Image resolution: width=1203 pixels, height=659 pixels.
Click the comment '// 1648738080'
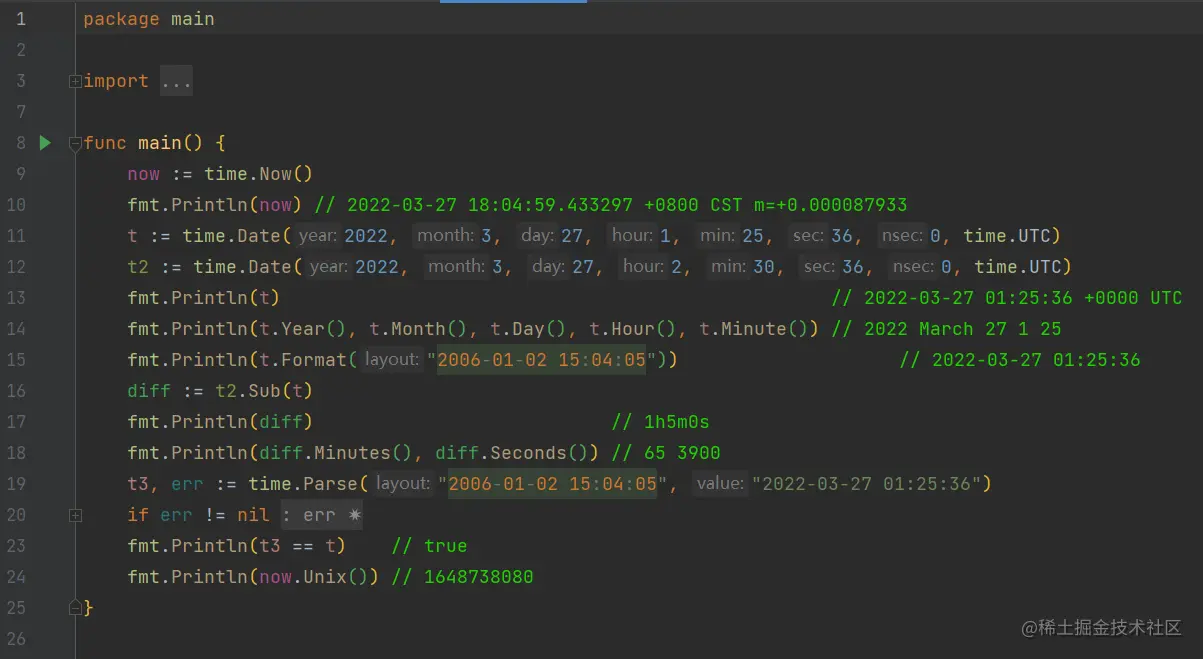click(x=463, y=577)
